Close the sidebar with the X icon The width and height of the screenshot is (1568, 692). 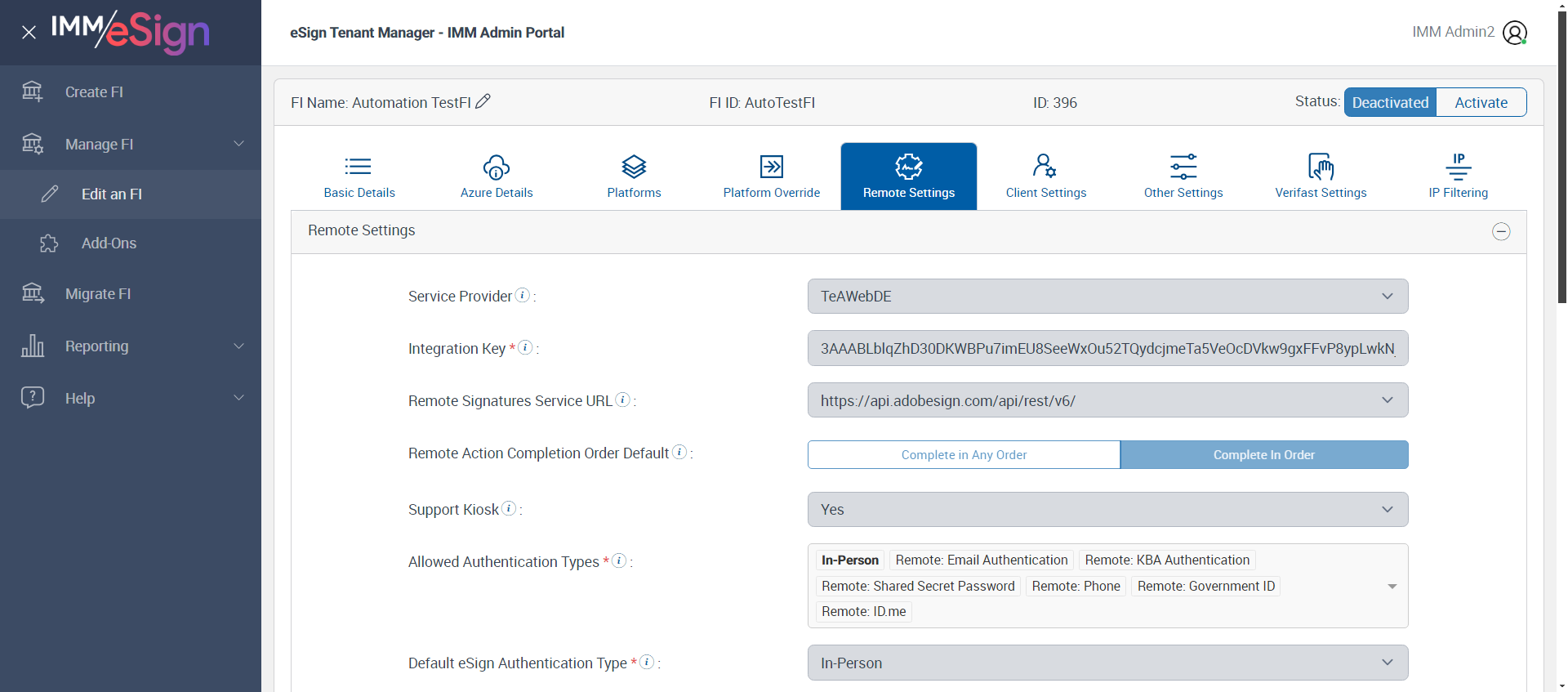point(29,33)
